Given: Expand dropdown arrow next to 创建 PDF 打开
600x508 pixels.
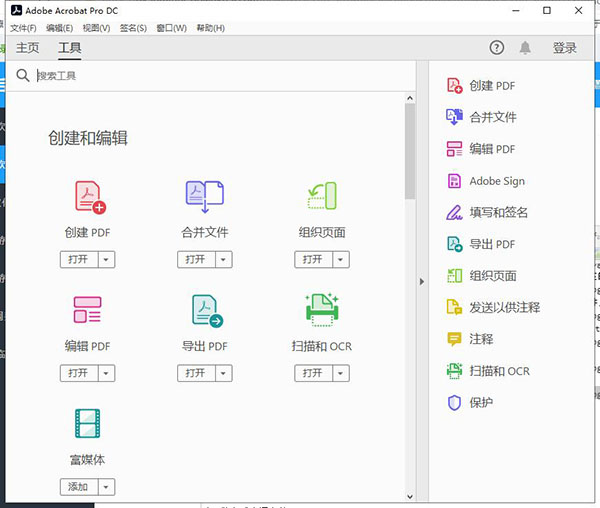Looking at the screenshot, I should (106, 259).
